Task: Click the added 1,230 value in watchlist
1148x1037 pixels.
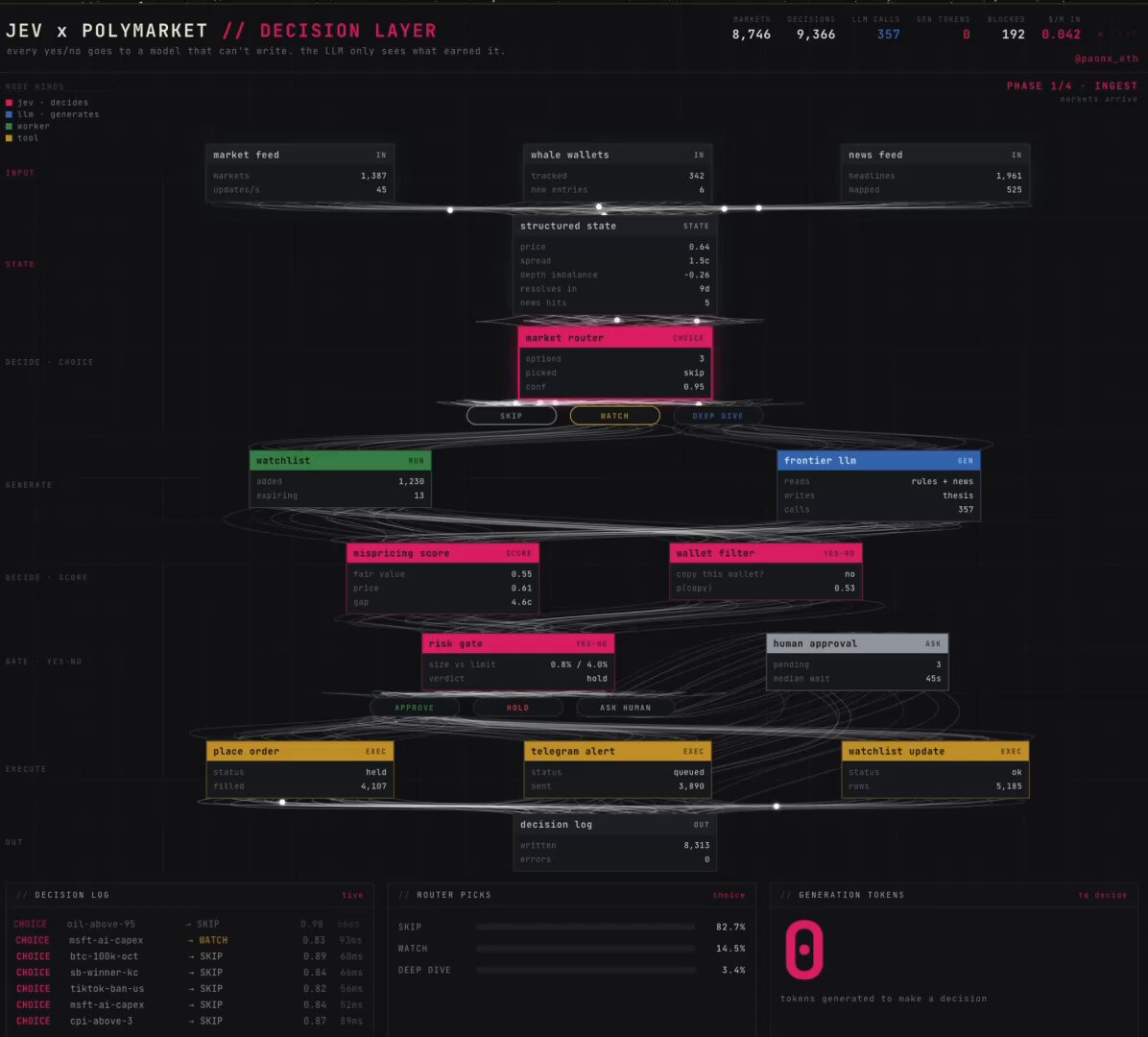Action: point(411,482)
